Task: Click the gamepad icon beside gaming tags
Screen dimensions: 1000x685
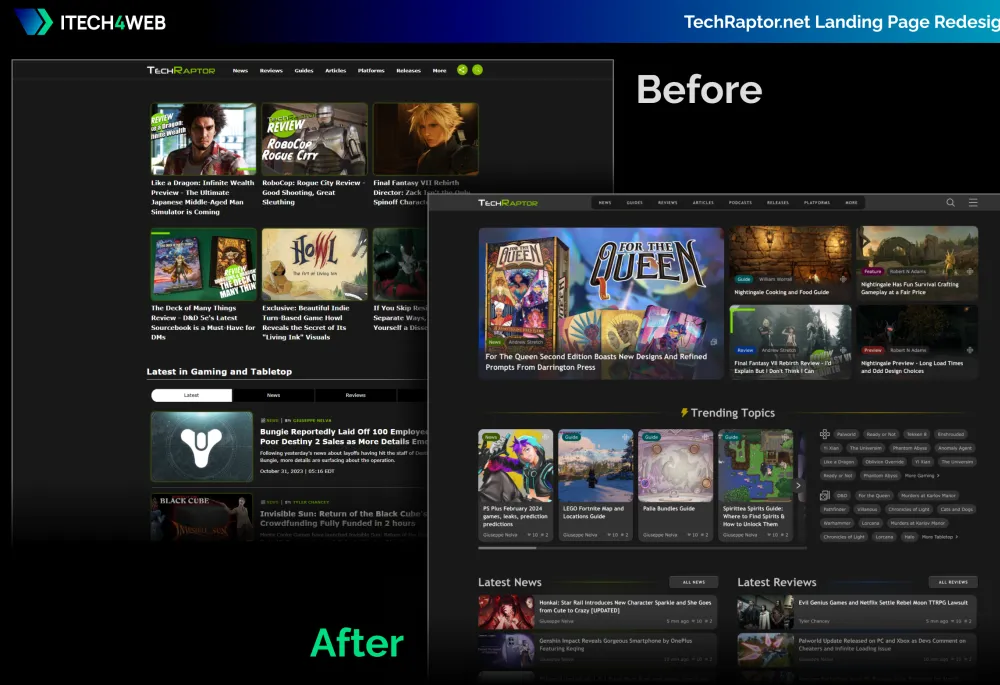Action: pos(824,435)
